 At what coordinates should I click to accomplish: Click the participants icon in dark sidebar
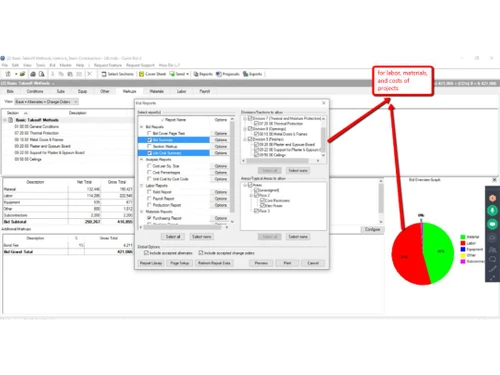[x=492, y=249]
